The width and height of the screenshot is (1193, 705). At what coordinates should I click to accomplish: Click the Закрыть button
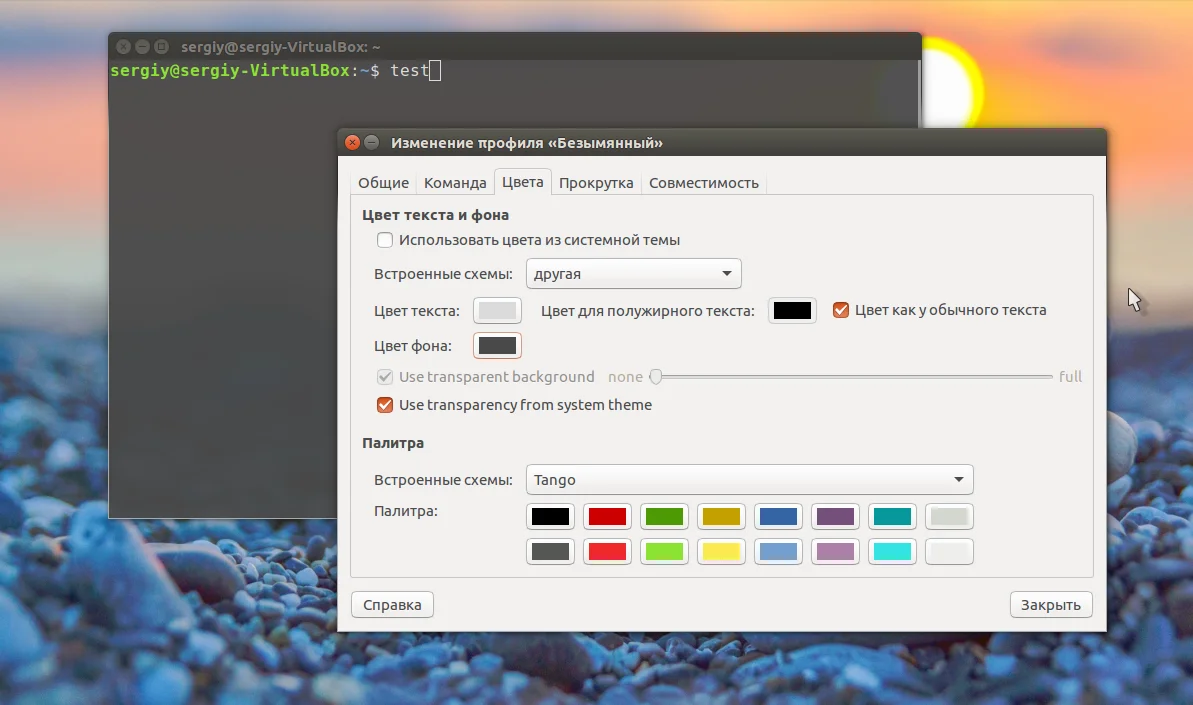[x=1051, y=605]
